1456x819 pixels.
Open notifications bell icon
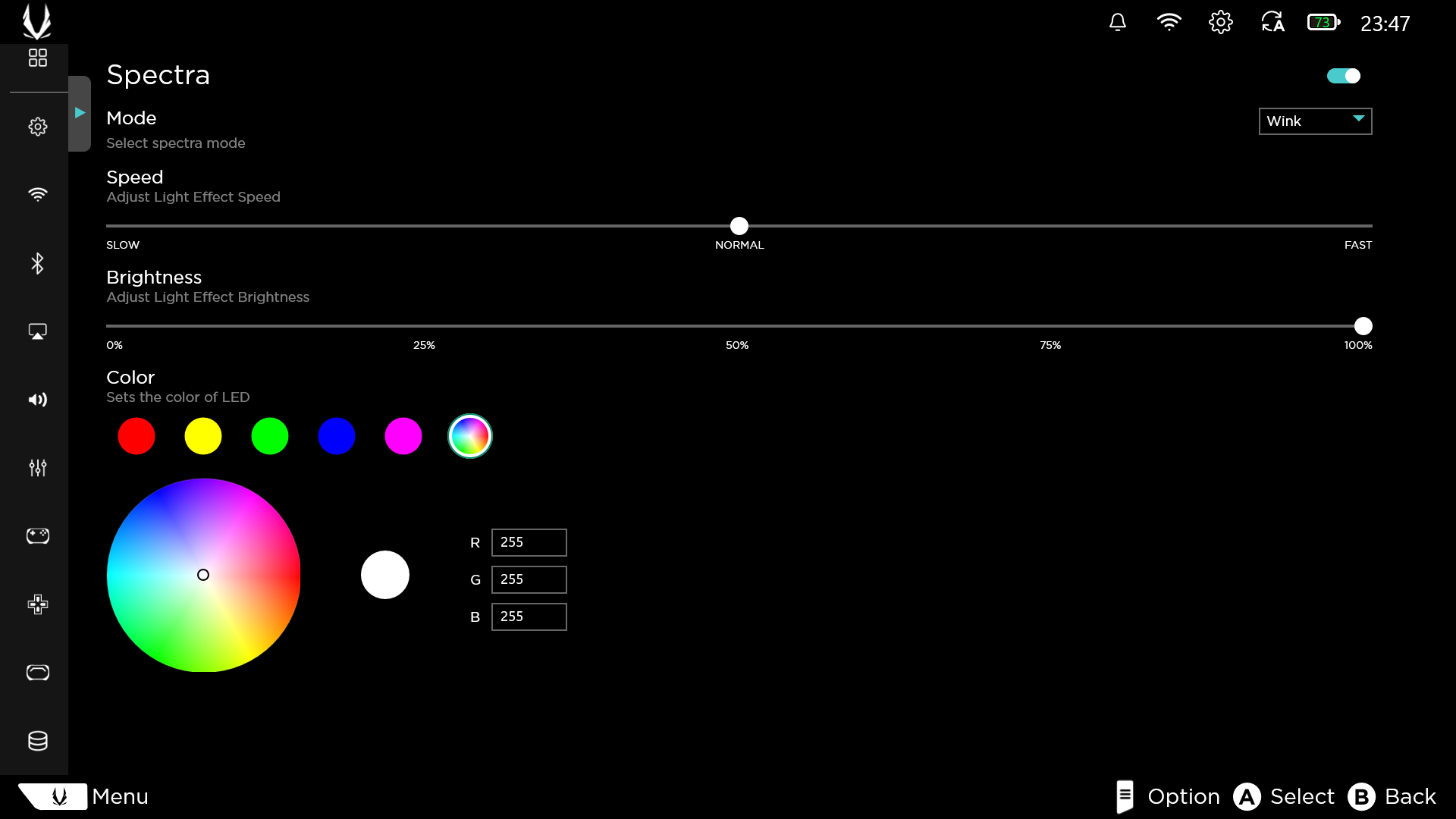pos(1118,23)
